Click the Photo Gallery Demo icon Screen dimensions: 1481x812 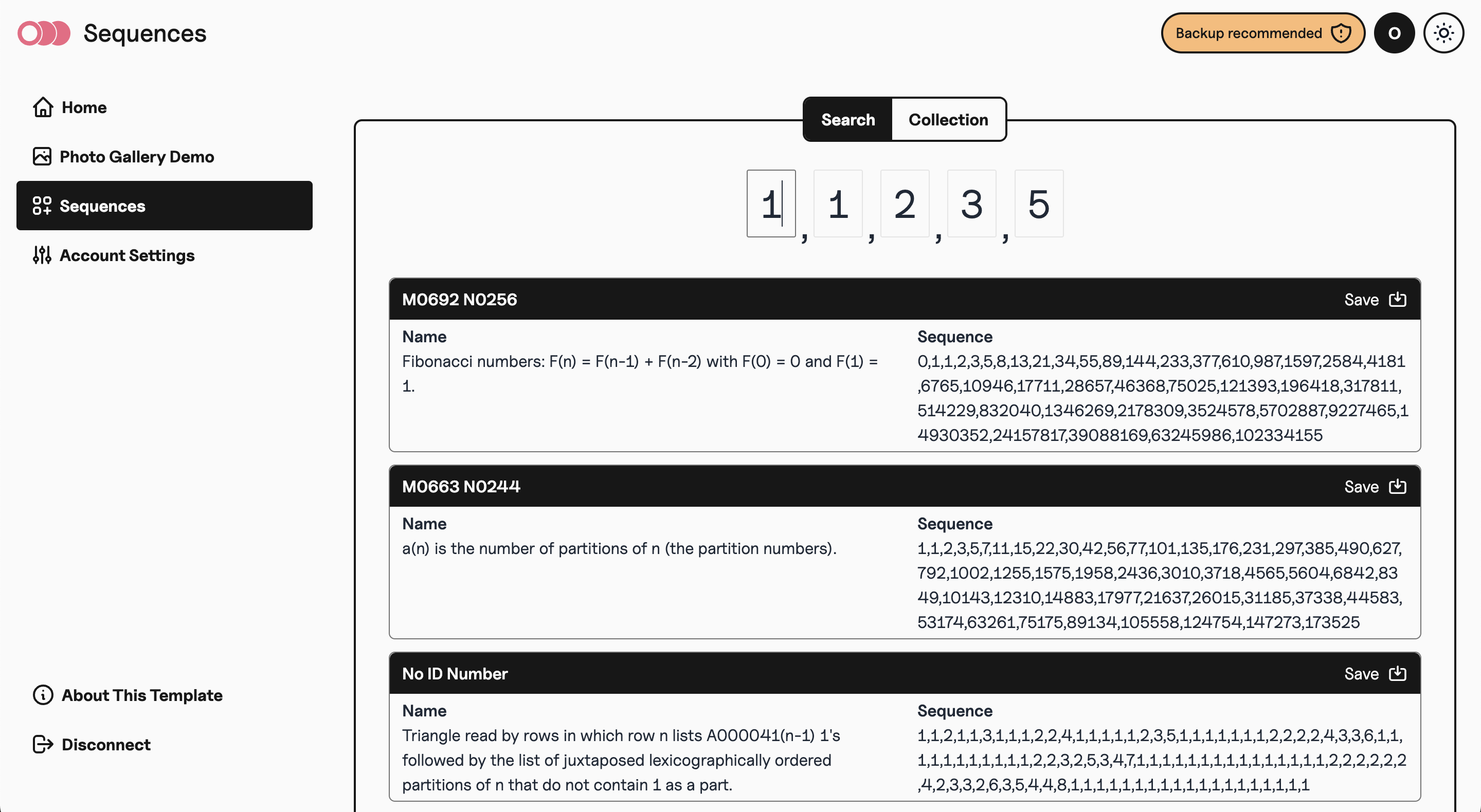point(41,156)
